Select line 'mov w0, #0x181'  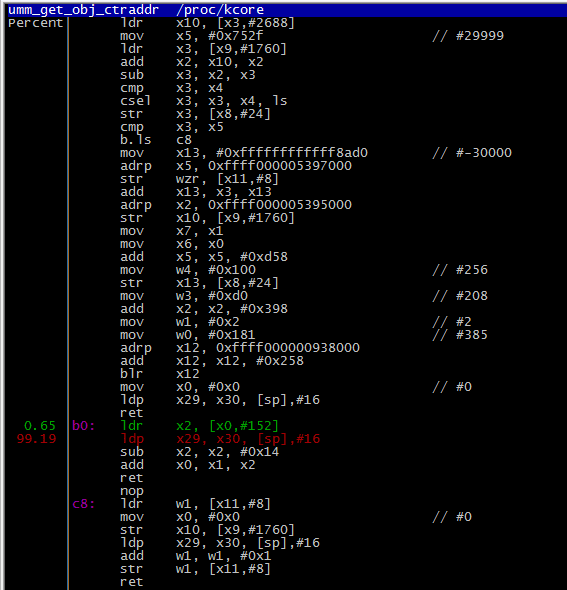[187, 335]
